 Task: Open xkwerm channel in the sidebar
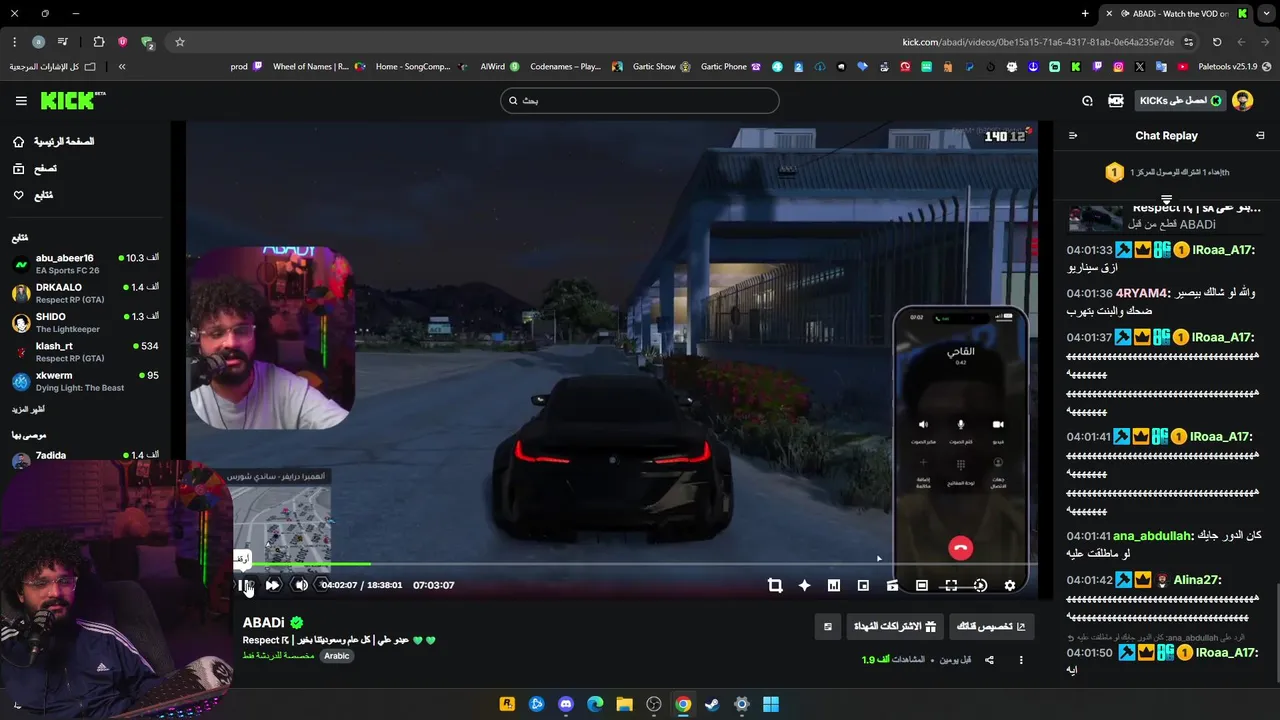pyautogui.click(x=85, y=381)
